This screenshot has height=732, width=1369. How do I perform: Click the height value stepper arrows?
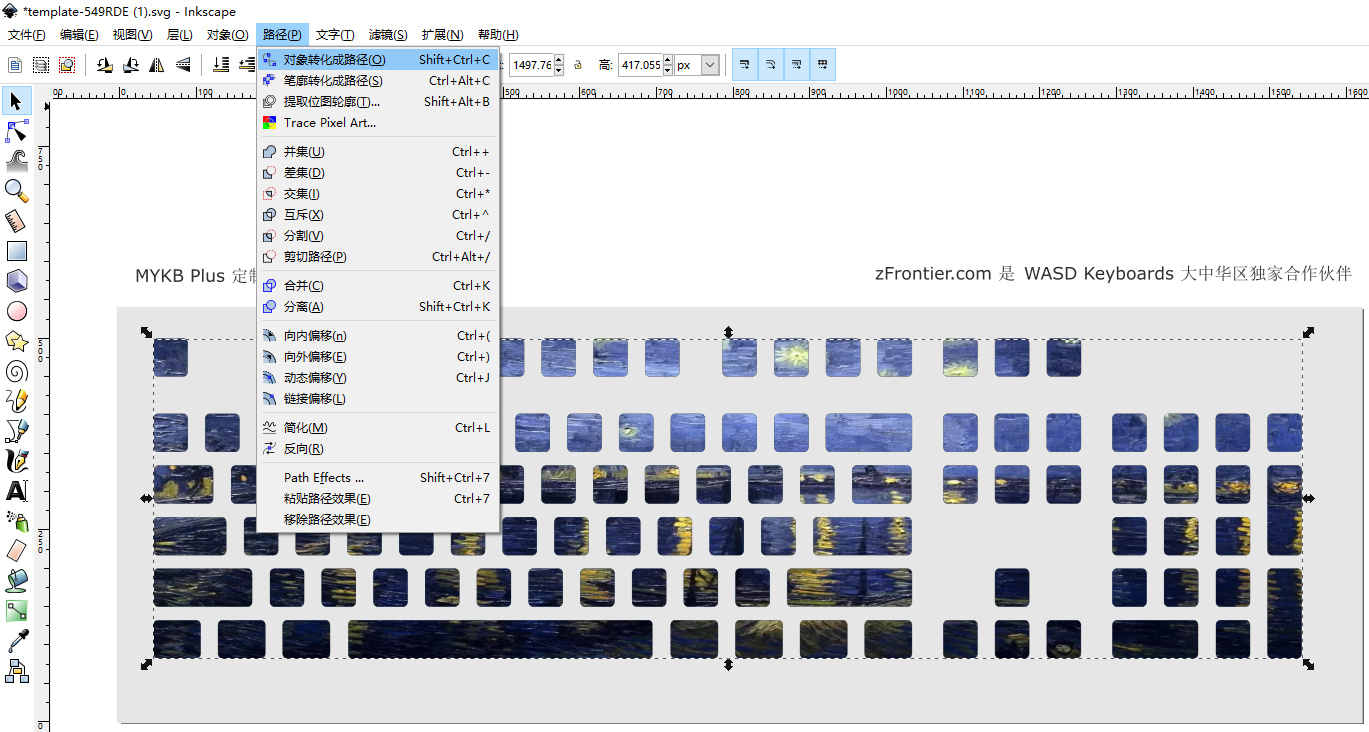667,65
